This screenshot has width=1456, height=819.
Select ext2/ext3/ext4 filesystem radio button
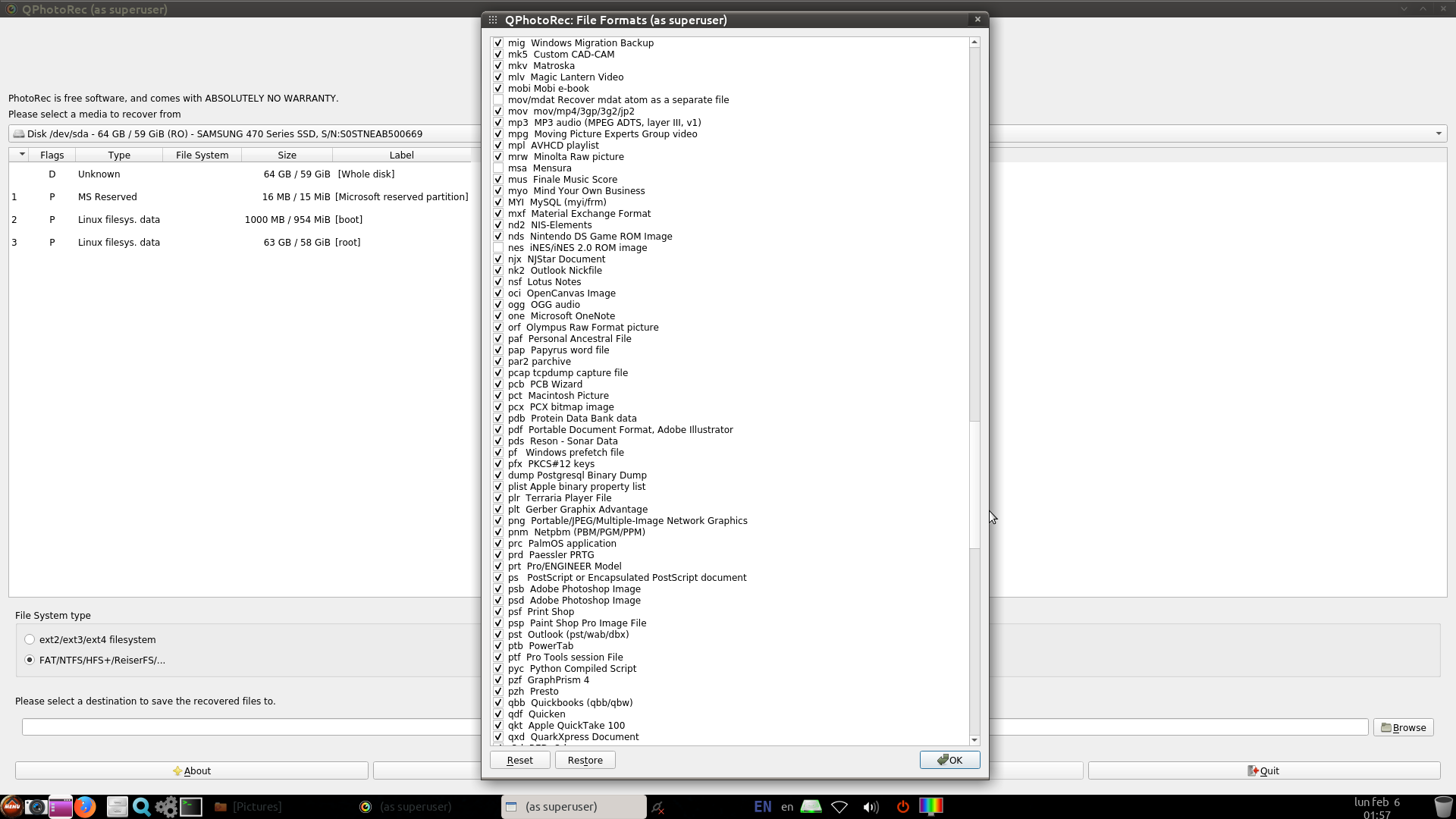pos(30,640)
